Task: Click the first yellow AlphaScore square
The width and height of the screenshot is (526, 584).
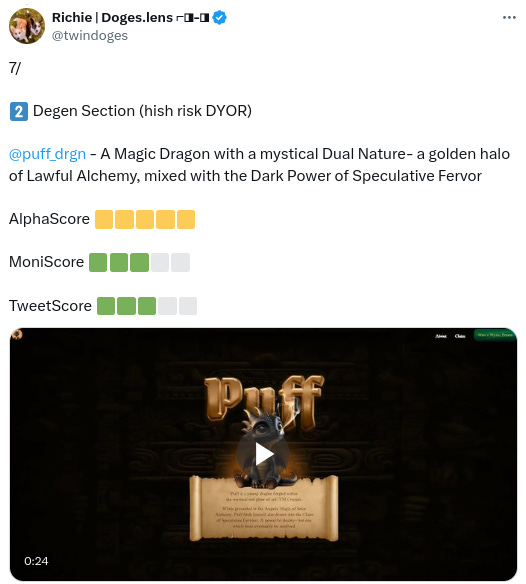Action: pyautogui.click(x=104, y=219)
